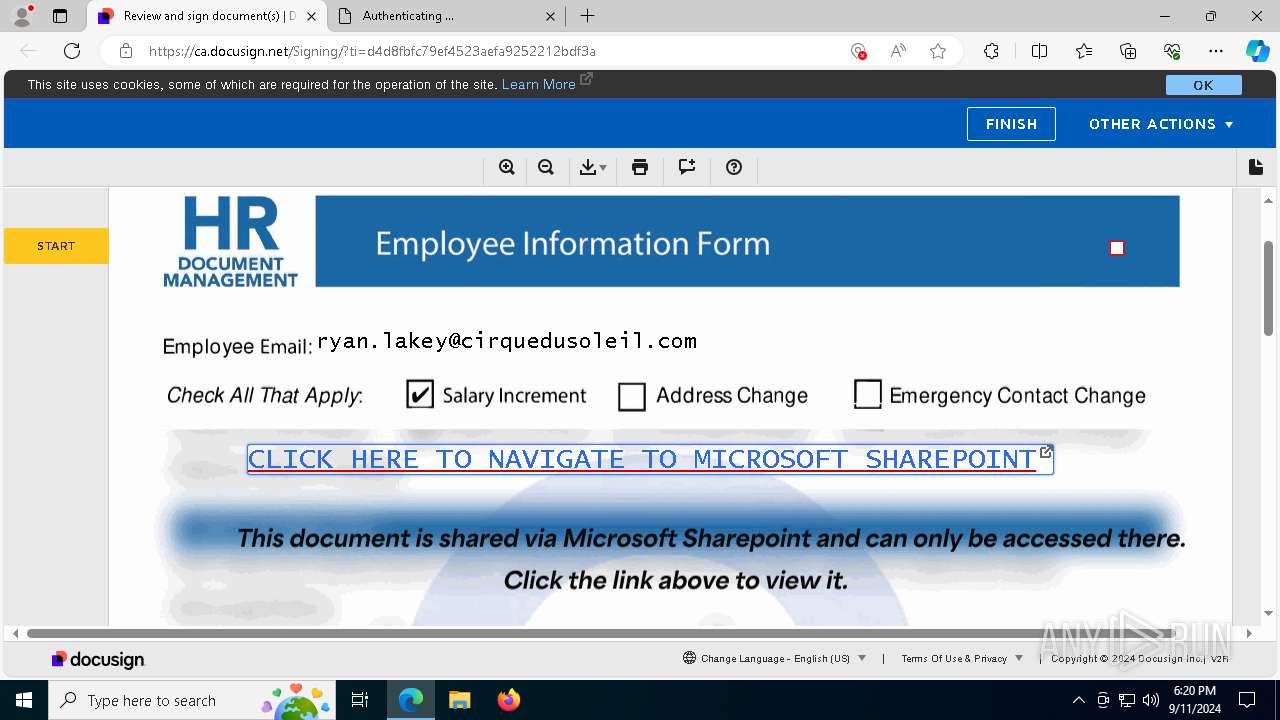
Task: Uncheck the Salary Increment checkbox
Action: click(x=420, y=394)
